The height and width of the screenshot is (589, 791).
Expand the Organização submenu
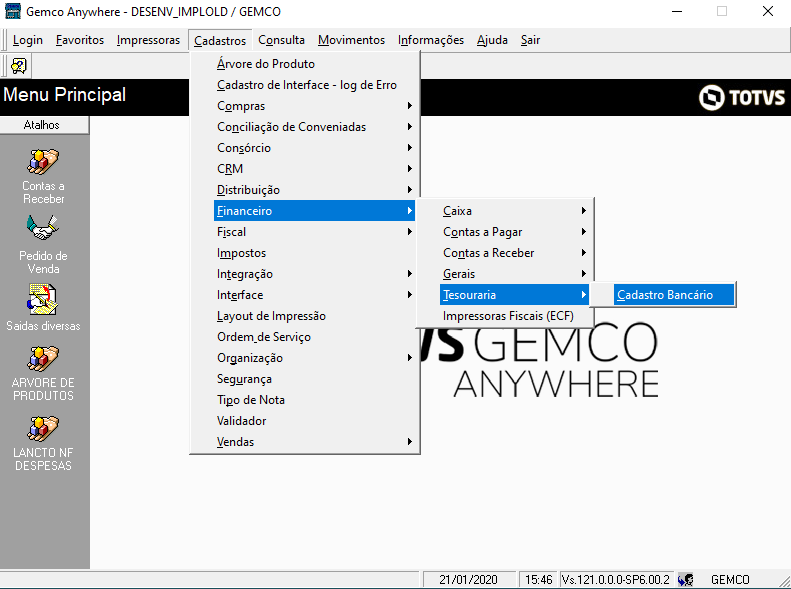click(314, 358)
